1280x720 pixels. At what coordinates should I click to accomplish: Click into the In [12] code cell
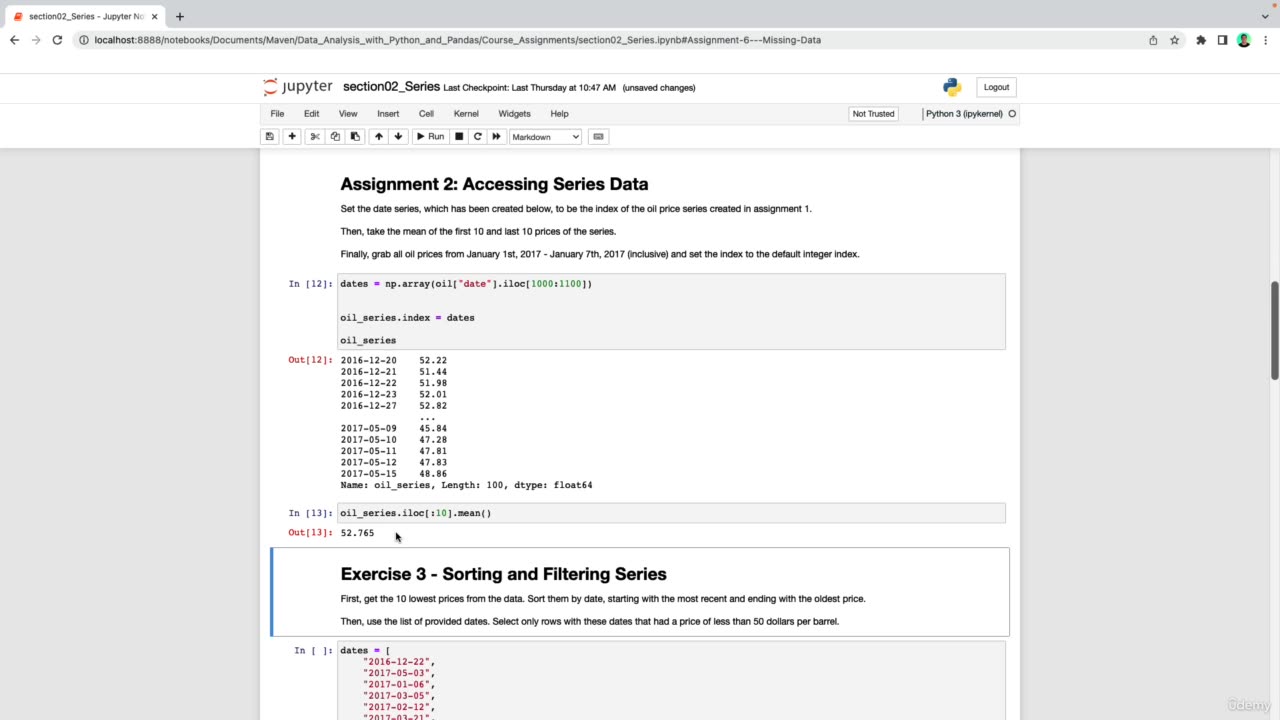tap(671, 311)
